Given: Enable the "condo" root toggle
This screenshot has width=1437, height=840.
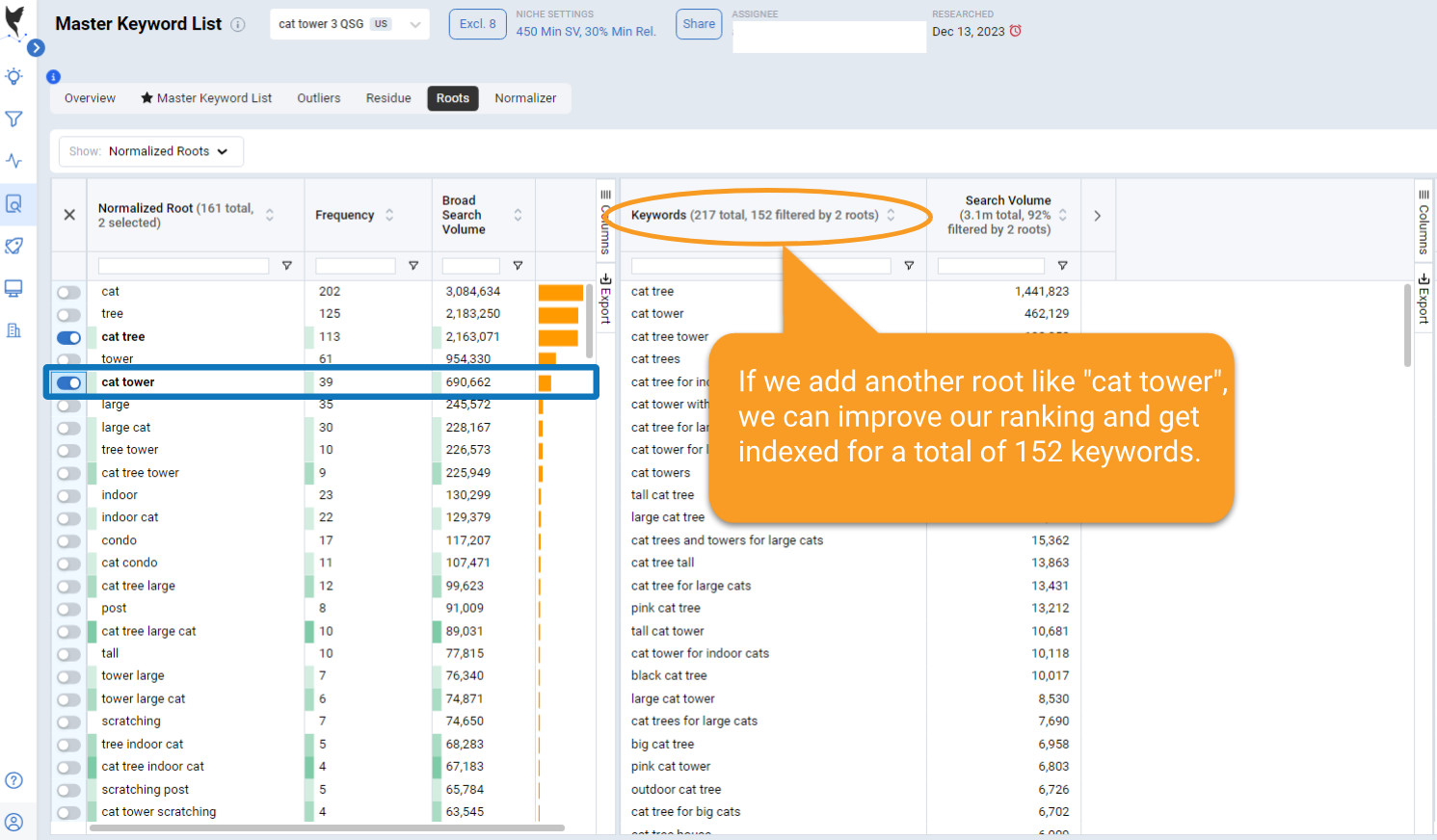Looking at the screenshot, I should 68,541.
